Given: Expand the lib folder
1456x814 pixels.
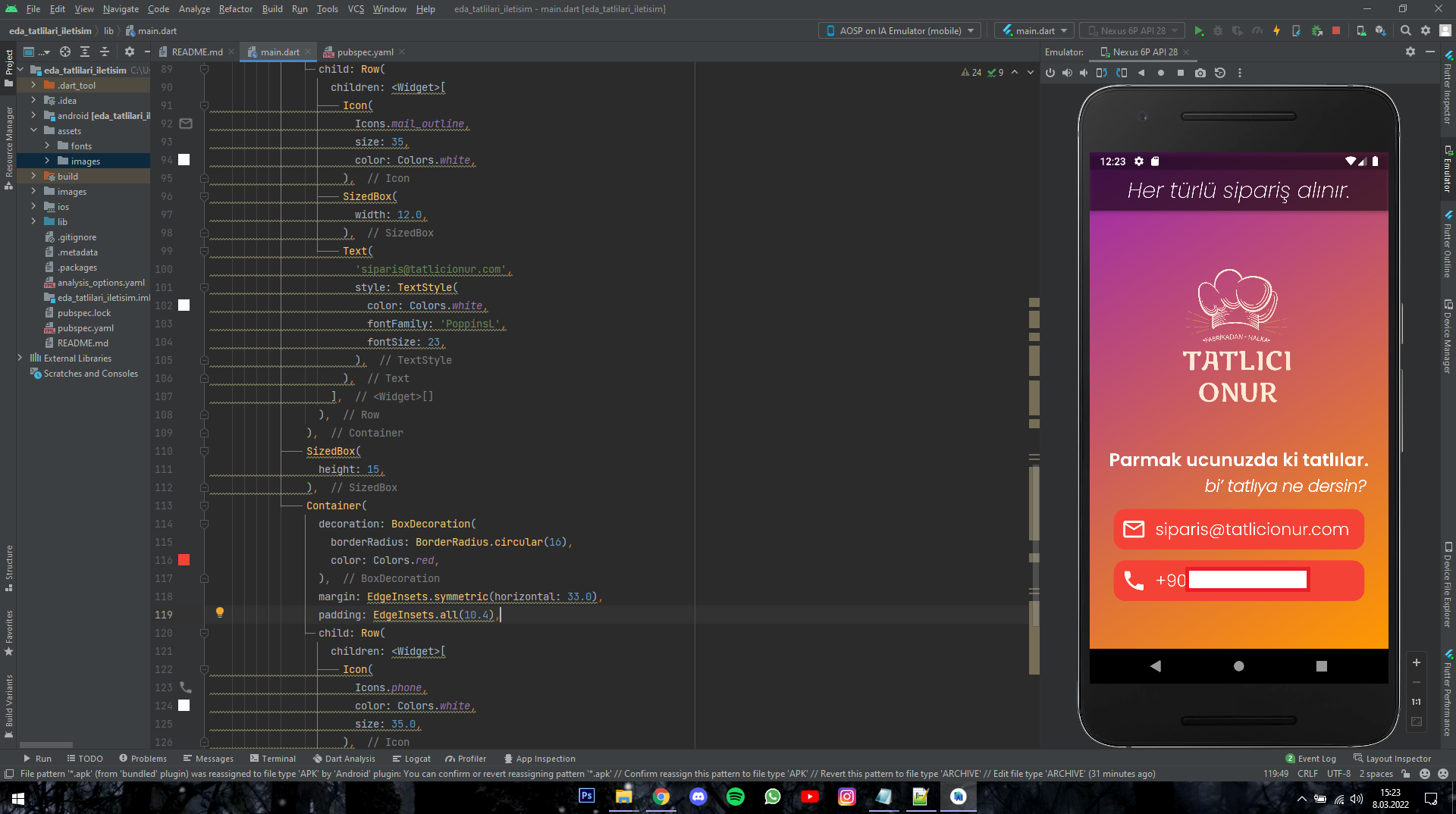Looking at the screenshot, I should [33, 222].
